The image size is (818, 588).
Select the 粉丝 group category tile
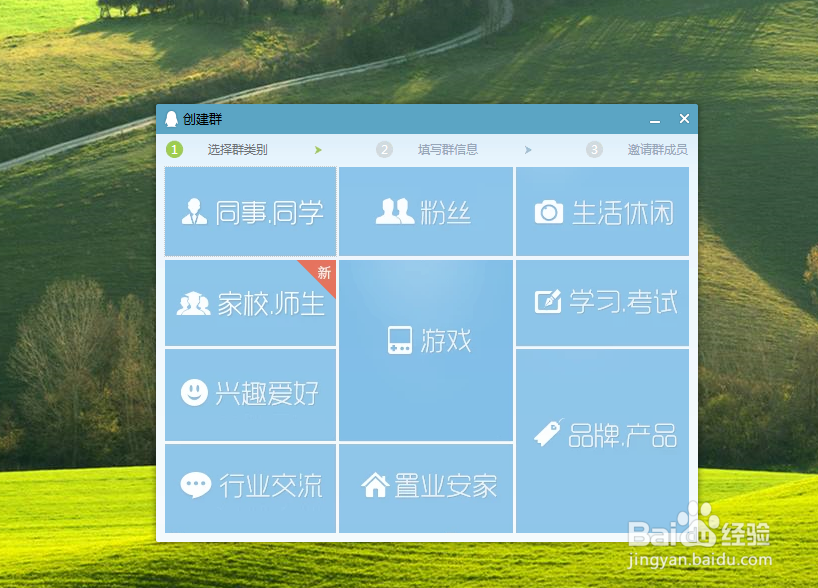click(x=427, y=210)
